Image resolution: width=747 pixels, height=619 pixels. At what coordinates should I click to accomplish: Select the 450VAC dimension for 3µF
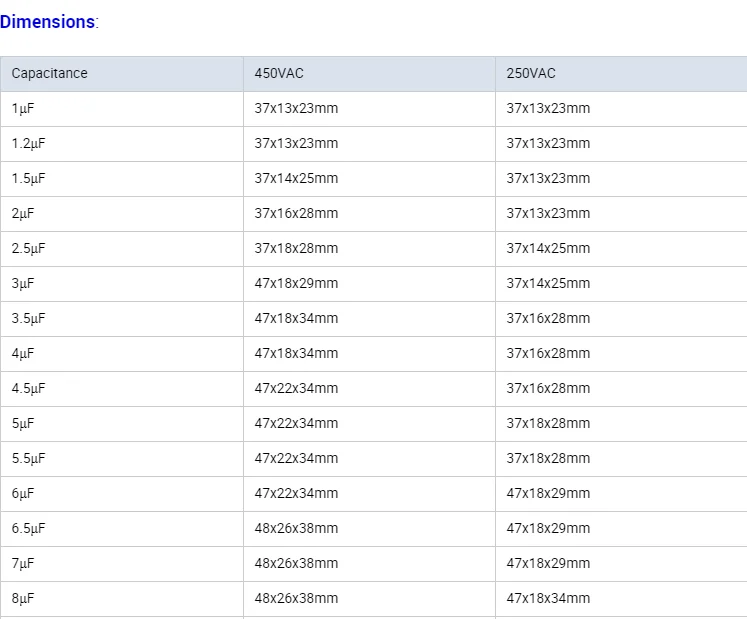coord(296,284)
